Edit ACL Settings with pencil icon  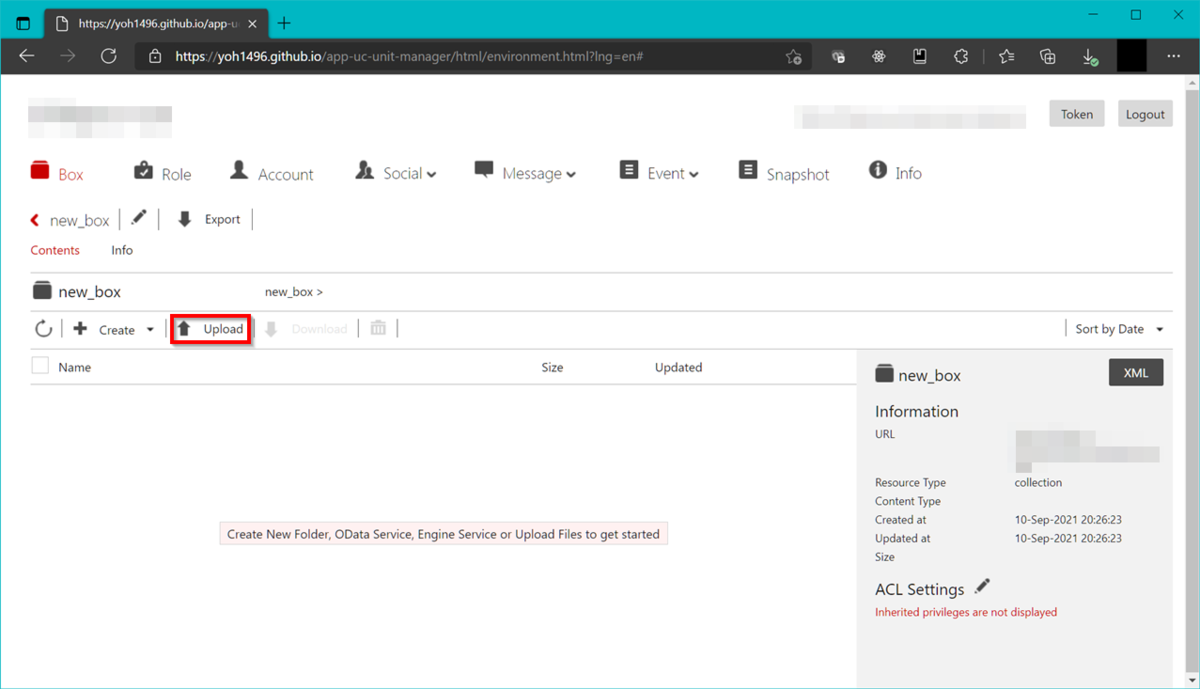(x=982, y=586)
